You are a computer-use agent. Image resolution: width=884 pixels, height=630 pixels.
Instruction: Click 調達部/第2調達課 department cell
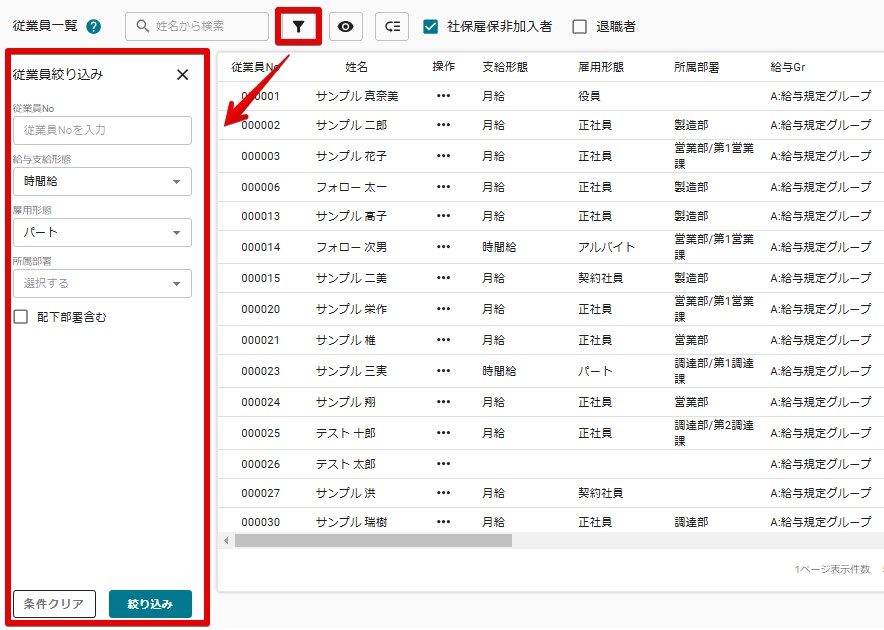714,433
